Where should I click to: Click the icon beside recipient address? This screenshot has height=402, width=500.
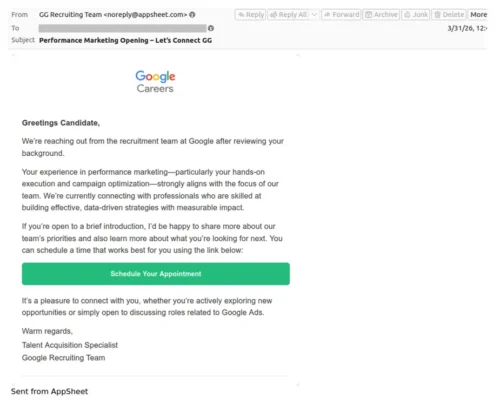pyautogui.click(x=211, y=28)
